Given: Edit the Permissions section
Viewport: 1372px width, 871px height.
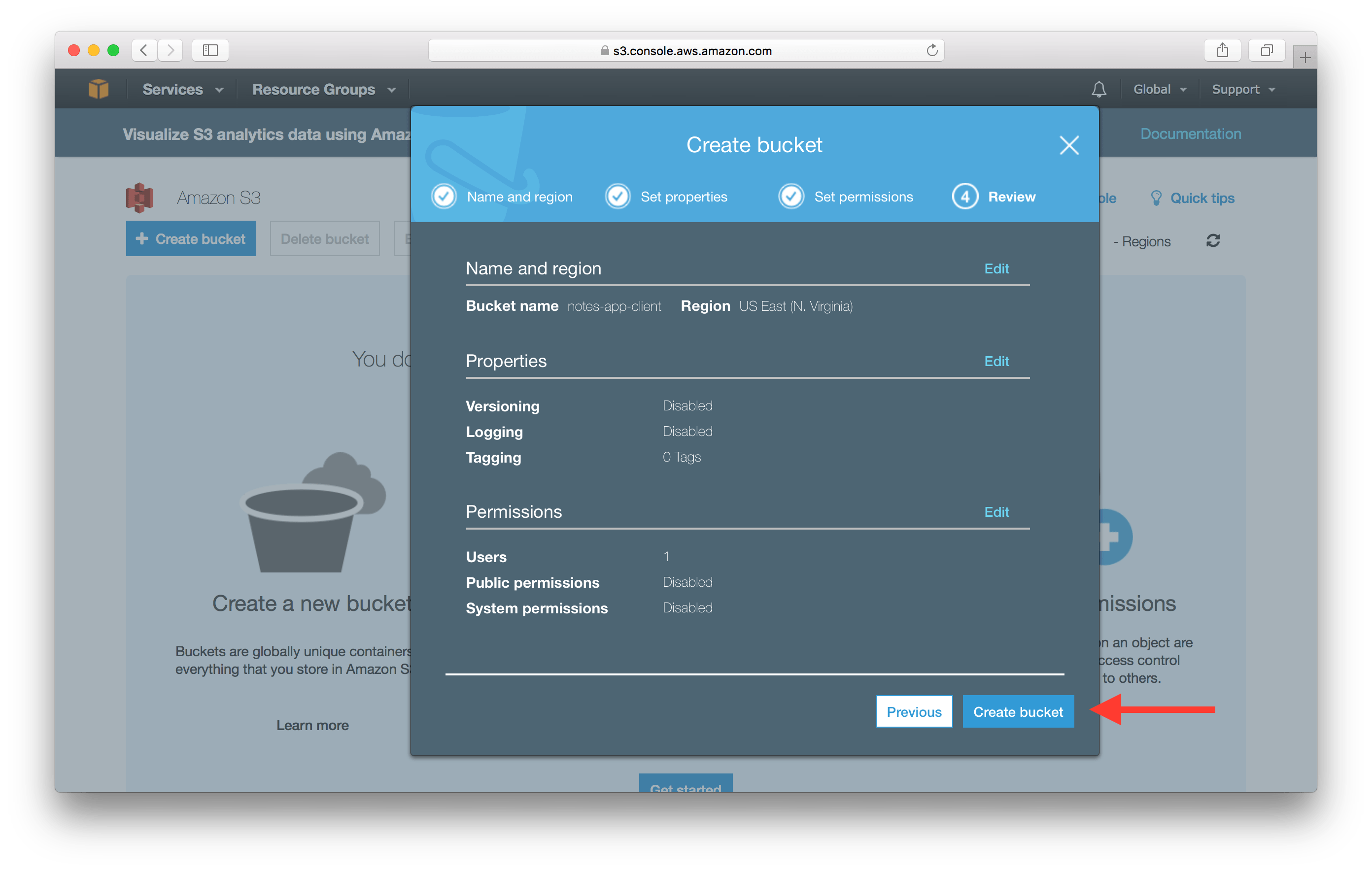Looking at the screenshot, I should (996, 511).
